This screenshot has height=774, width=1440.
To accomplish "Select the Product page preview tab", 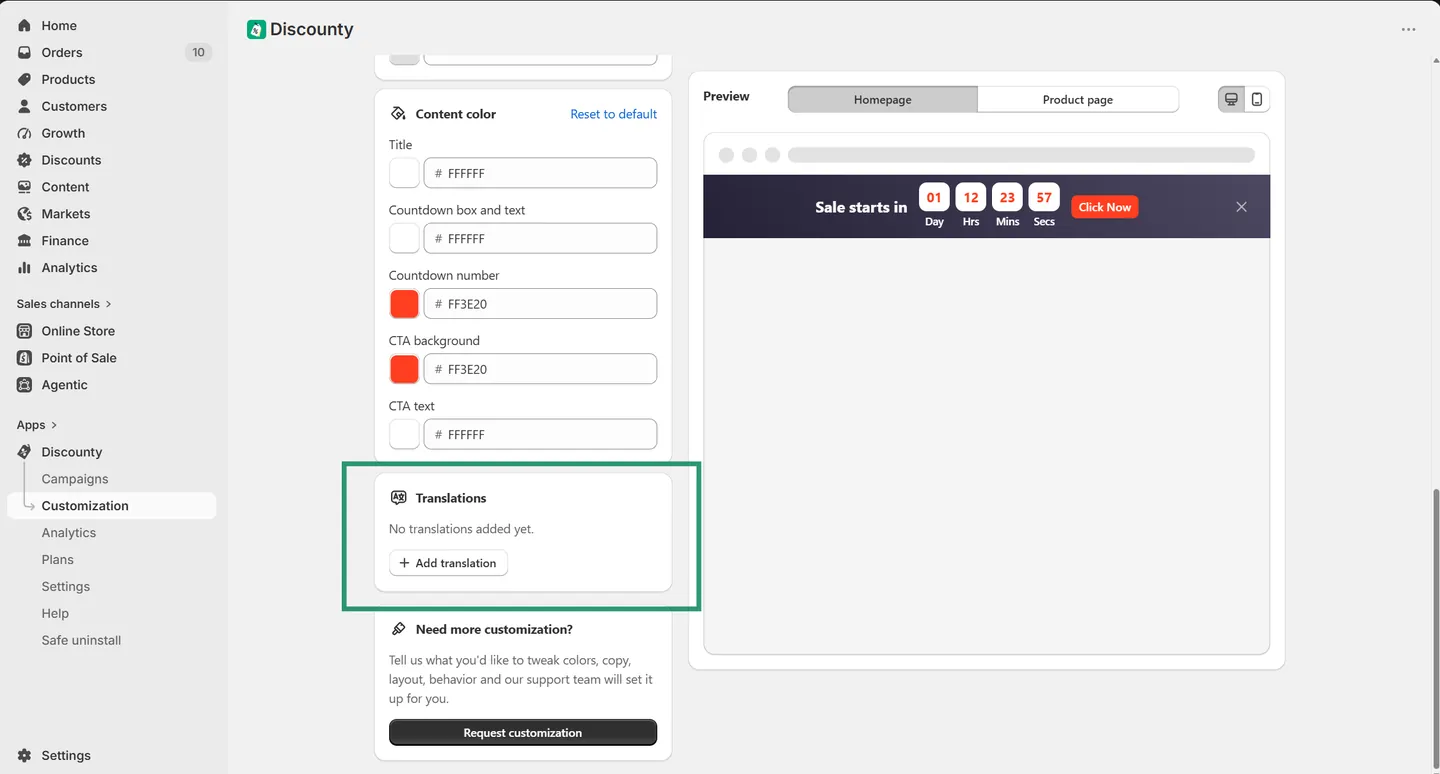I will [1078, 100].
